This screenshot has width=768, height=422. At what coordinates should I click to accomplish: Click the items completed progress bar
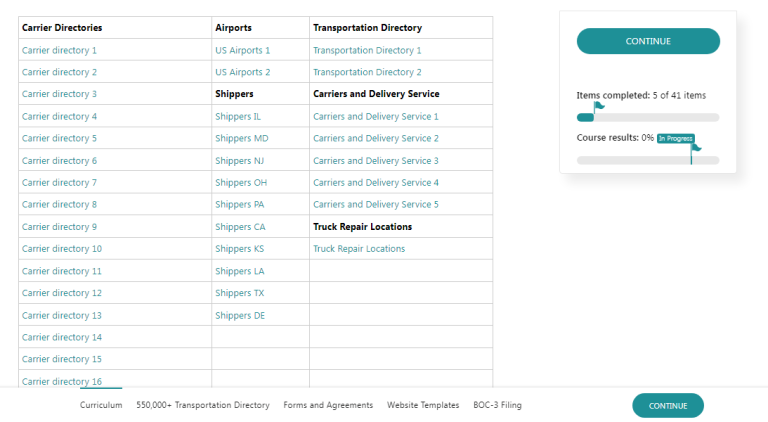tap(648, 118)
